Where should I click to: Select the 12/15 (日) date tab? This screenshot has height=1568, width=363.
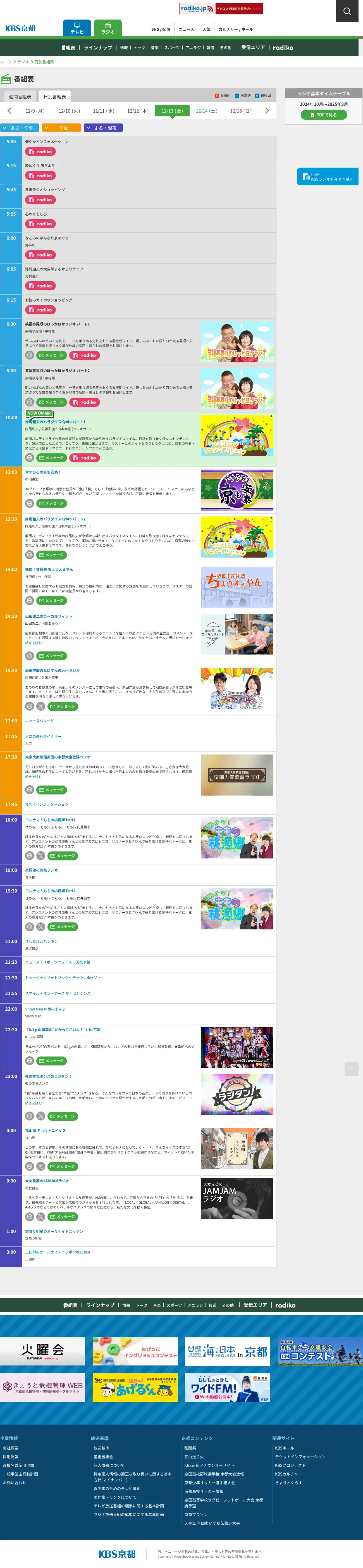pyautogui.click(x=241, y=111)
